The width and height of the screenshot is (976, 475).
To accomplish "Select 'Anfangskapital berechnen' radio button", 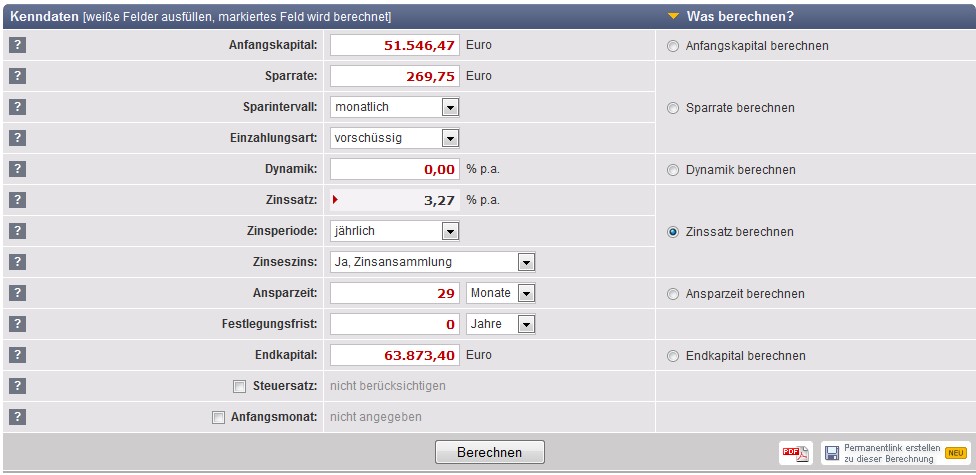I will tap(673, 46).
